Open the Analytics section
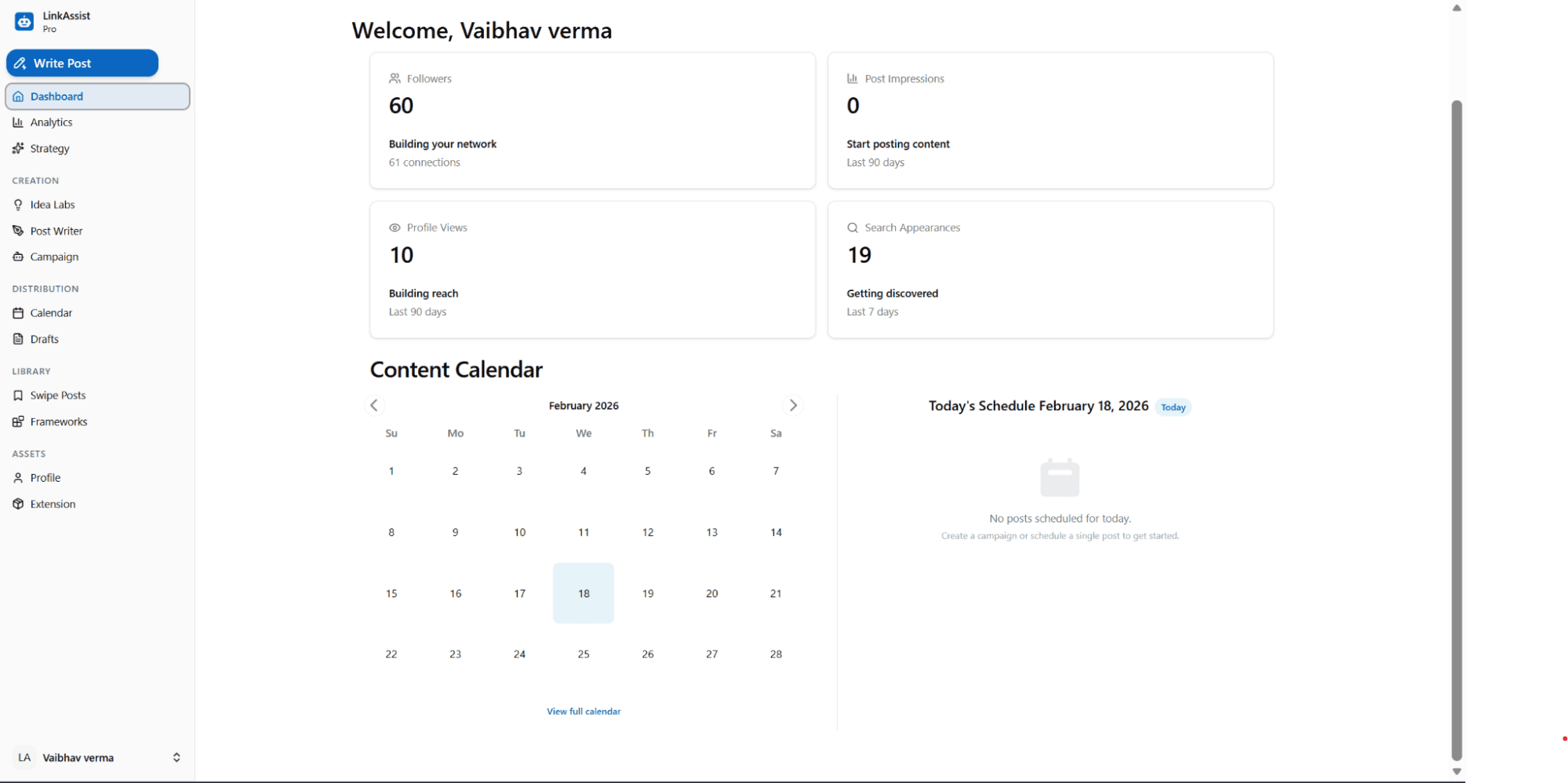This screenshot has height=783, width=1568. pos(51,122)
